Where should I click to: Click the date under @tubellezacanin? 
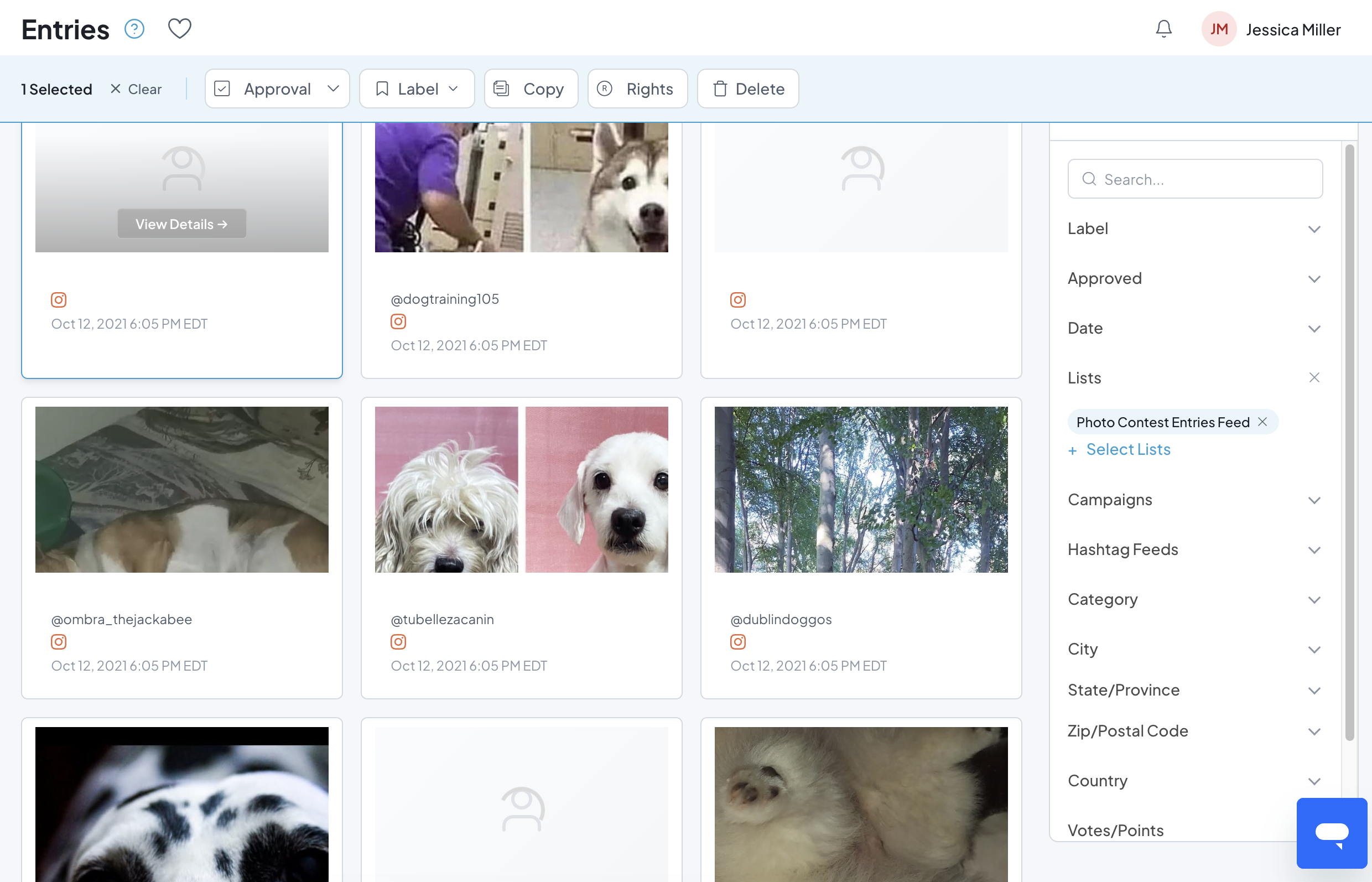[x=469, y=666]
